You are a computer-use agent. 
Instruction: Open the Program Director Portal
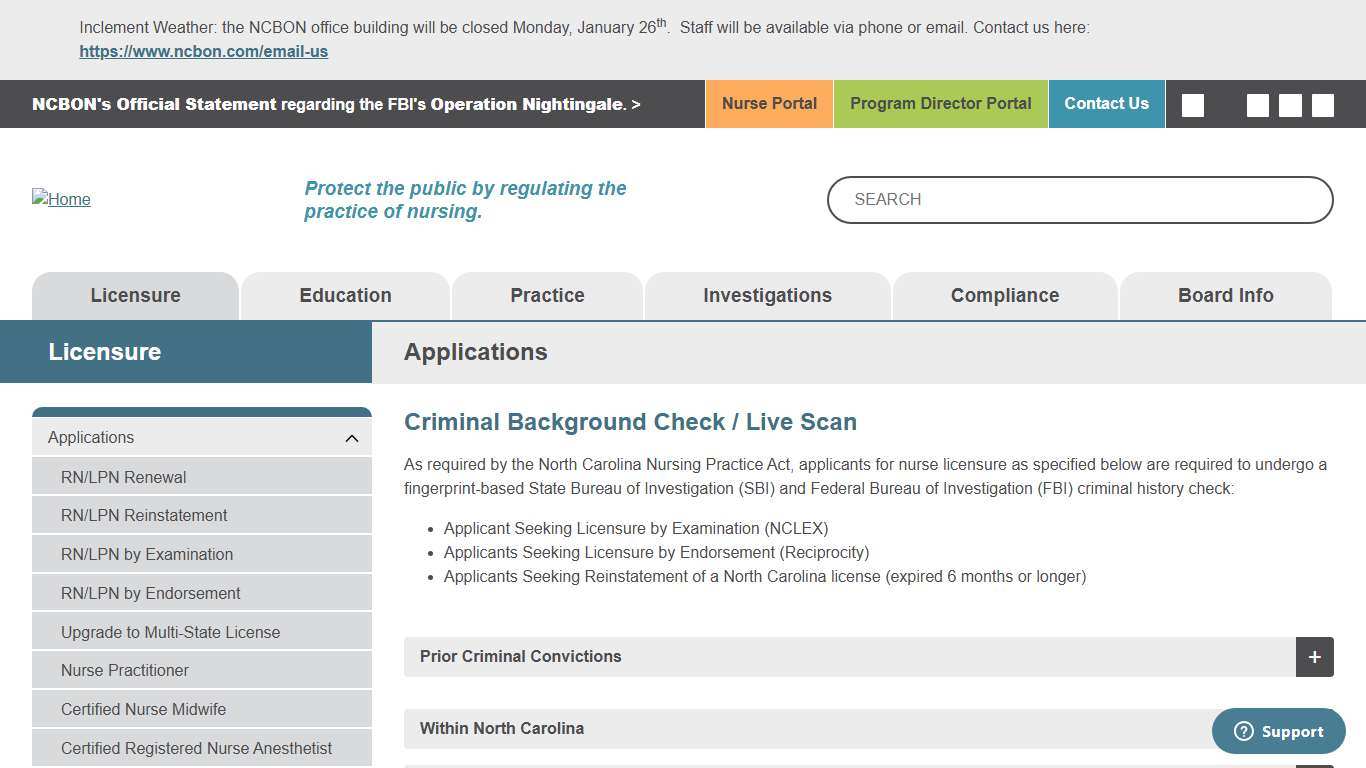[940, 103]
